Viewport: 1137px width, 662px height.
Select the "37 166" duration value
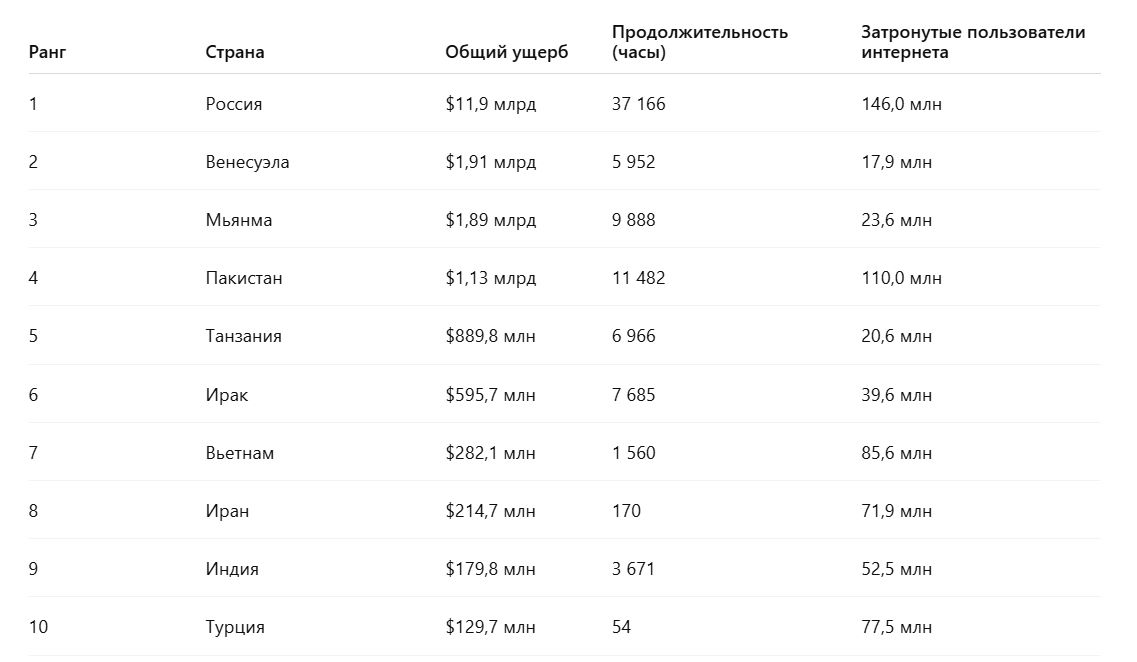click(x=638, y=104)
